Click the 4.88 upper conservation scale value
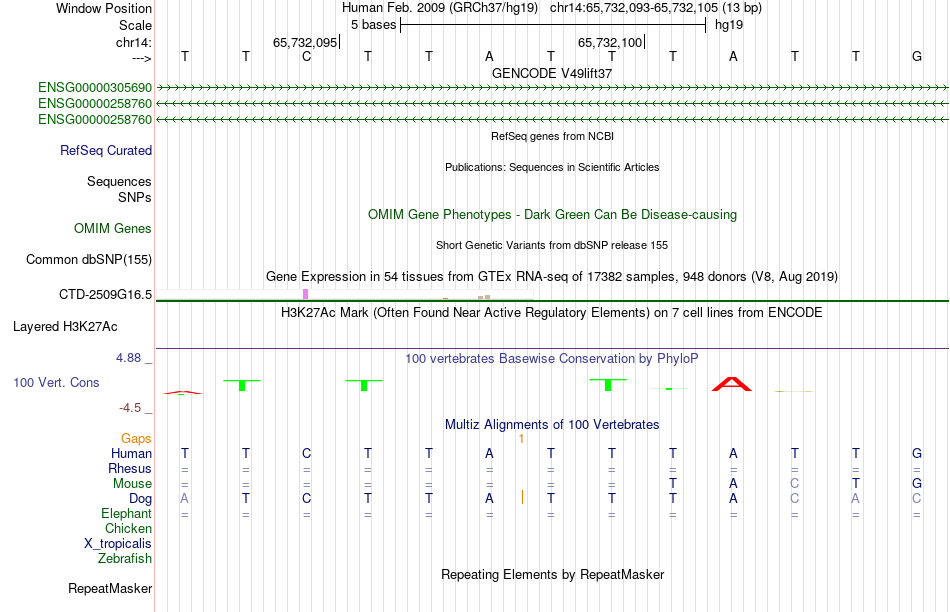This screenshot has width=950, height=612. click(x=128, y=358)
